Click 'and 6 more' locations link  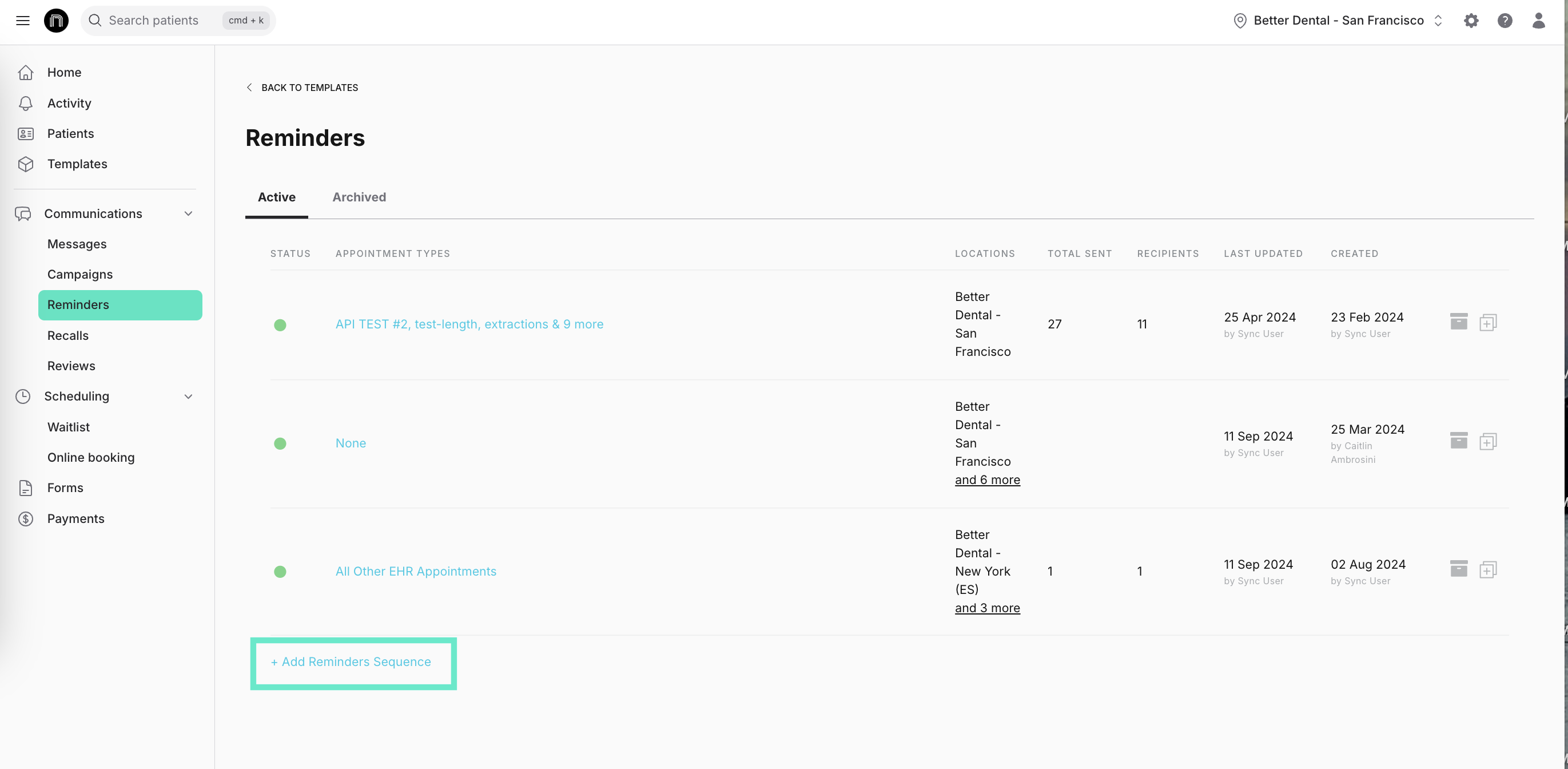click(988, 481)
